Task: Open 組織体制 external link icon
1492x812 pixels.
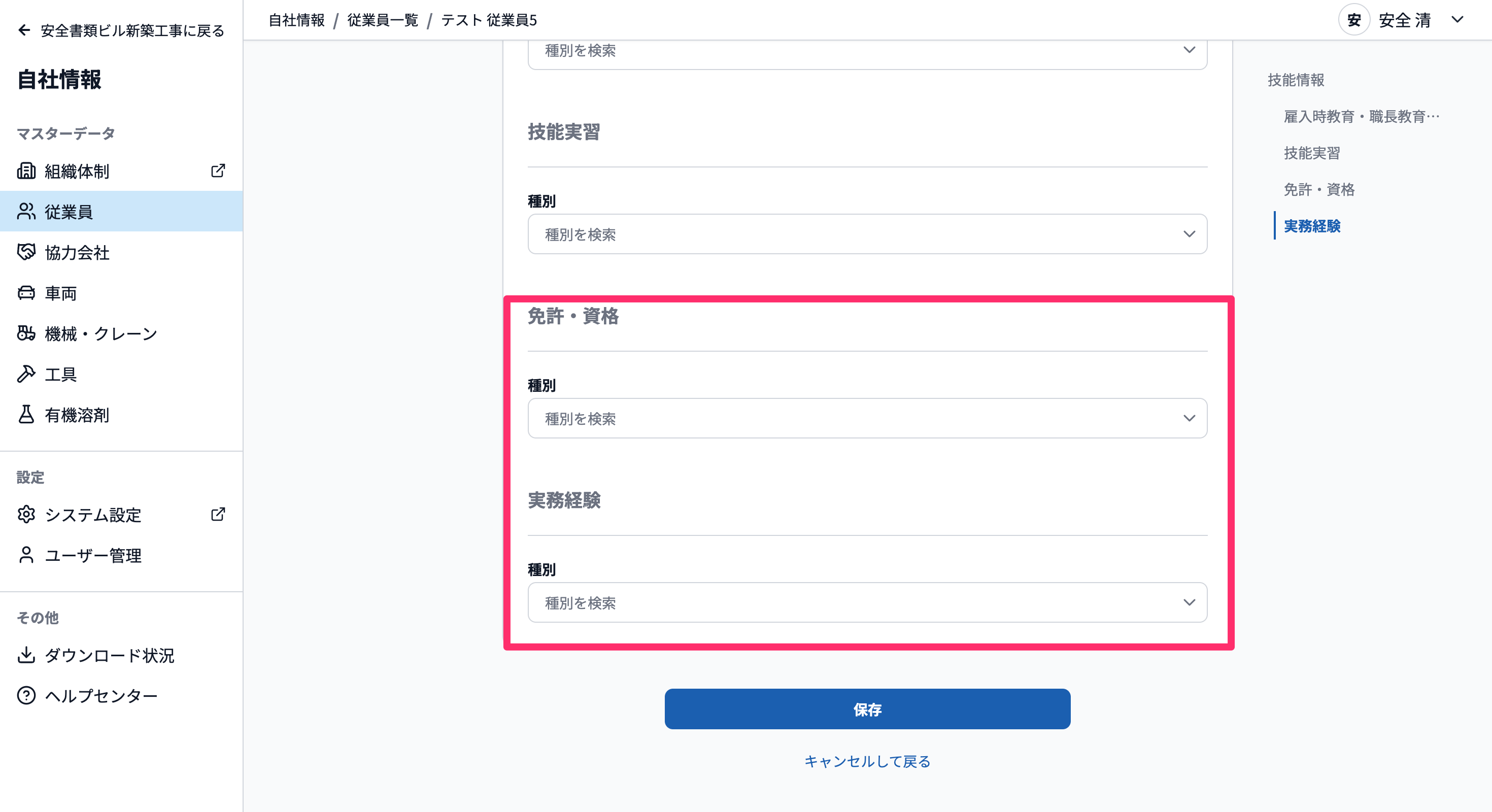Action: (x=218, y=171)
